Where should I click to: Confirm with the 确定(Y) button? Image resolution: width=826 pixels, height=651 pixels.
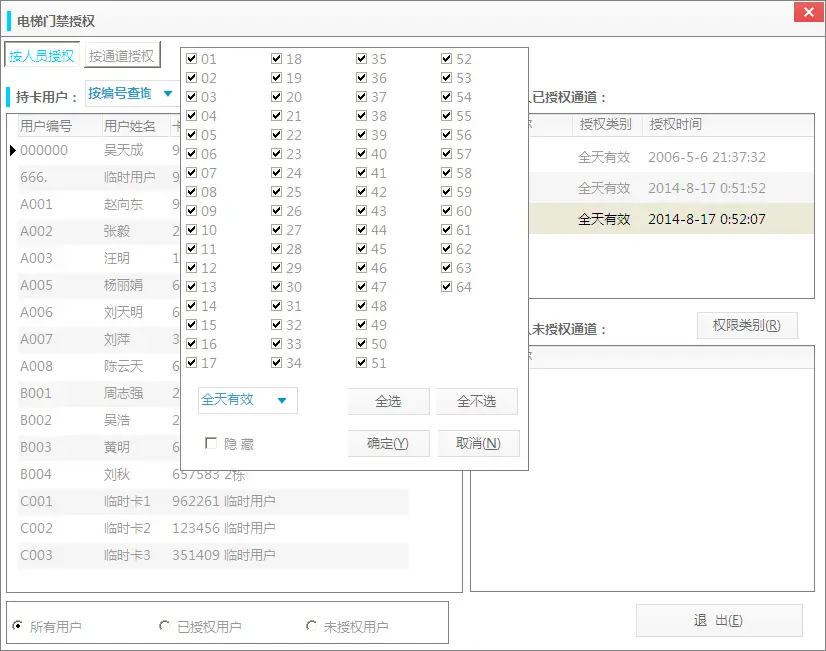[389, 443]
